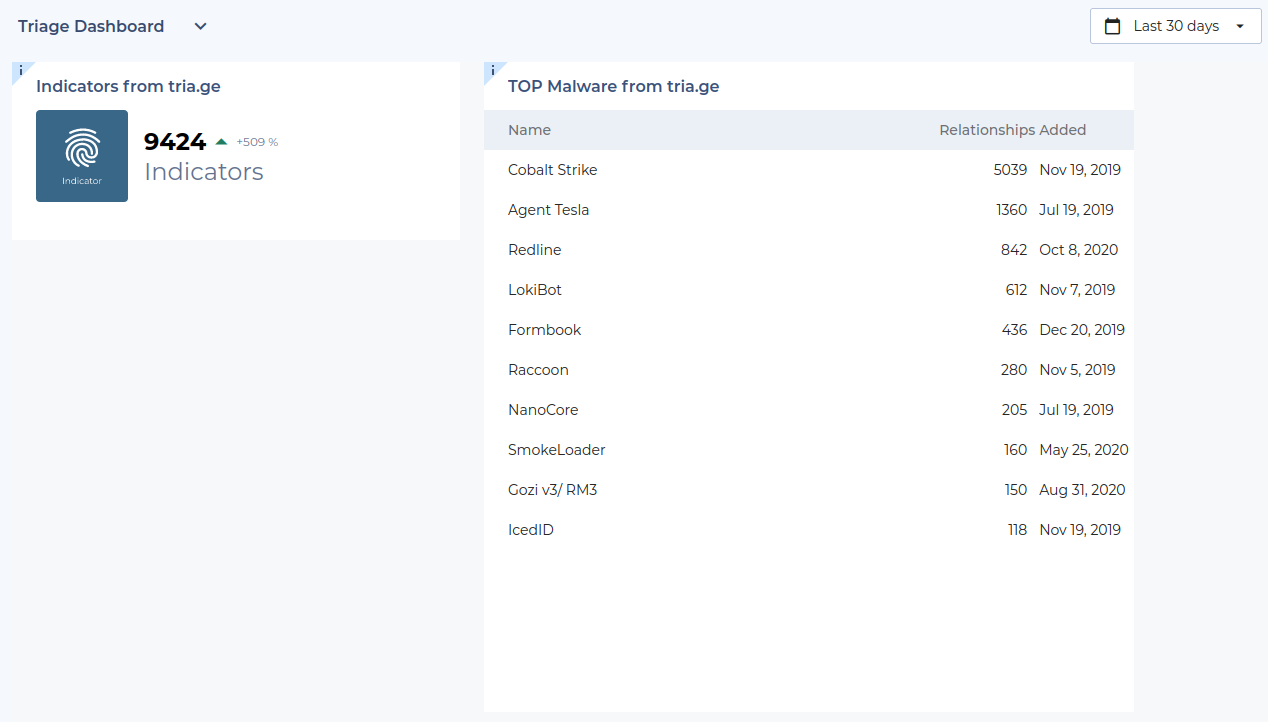Click the TOP Malware from tria.ge heading

(613, 86)
